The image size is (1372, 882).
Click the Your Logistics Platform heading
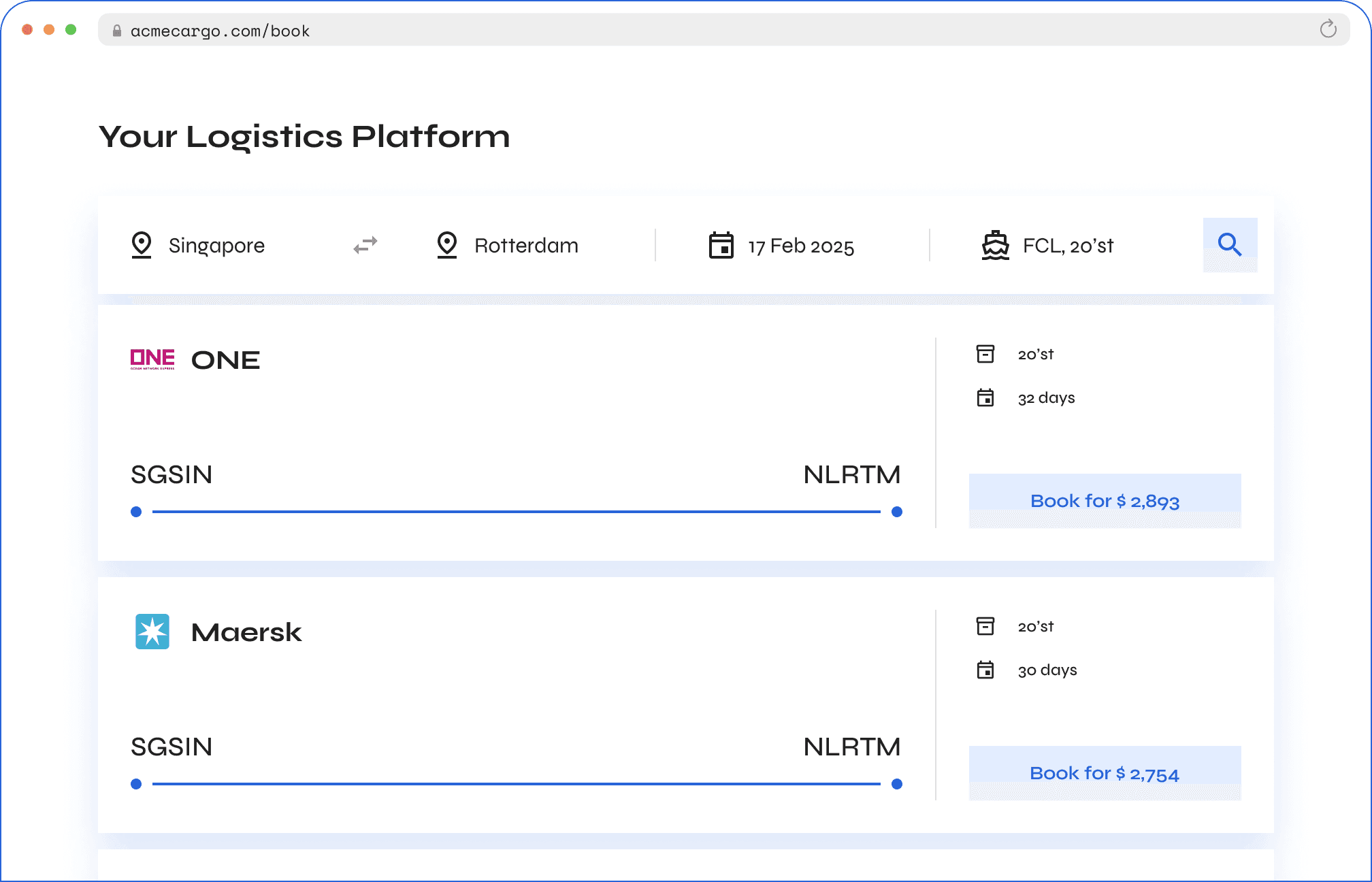click(x=304, y=137)
